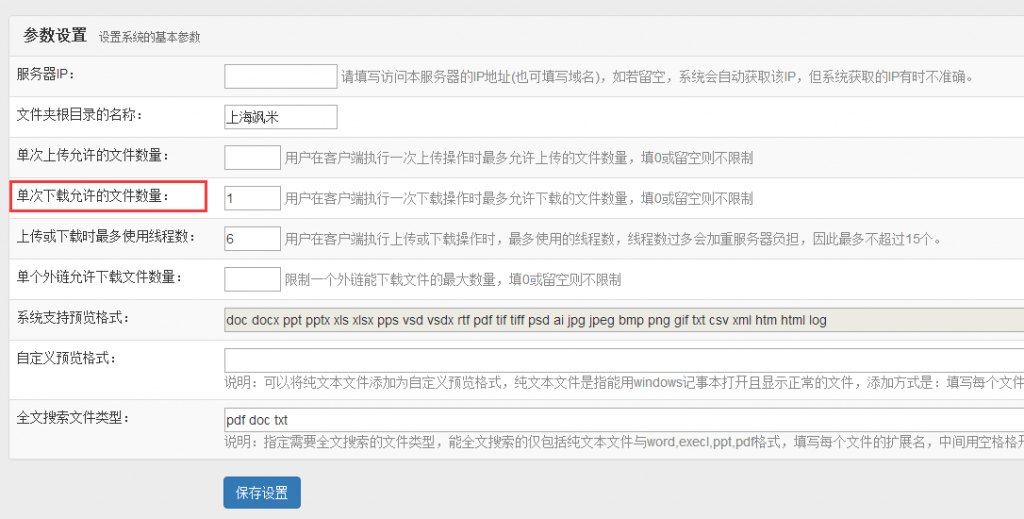Focus the thread count field showing 6
This screenshot has width=1024, height=519.
[252, 238]
